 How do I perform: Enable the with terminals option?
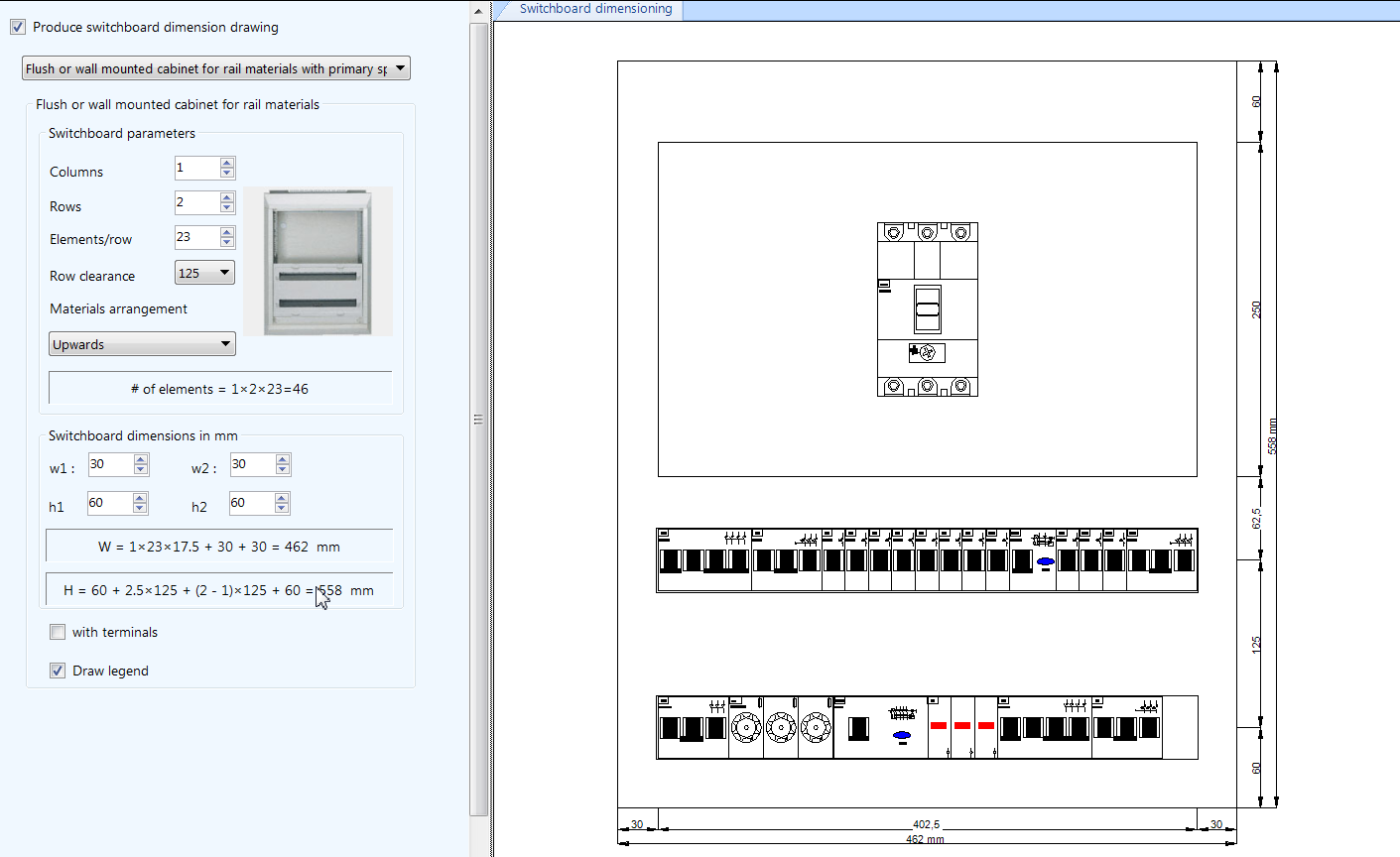[x=57, y=632]
